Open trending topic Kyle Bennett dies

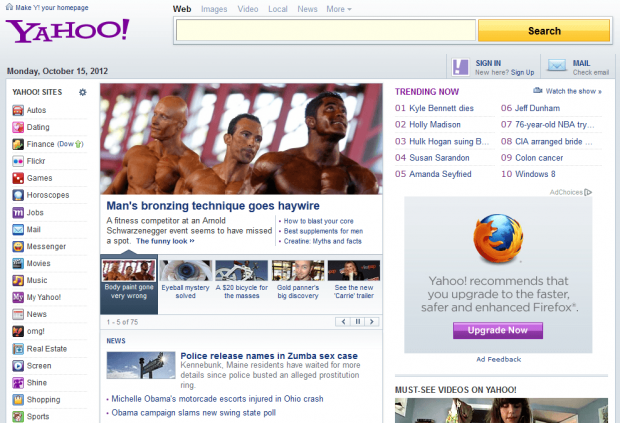(441, 108)
